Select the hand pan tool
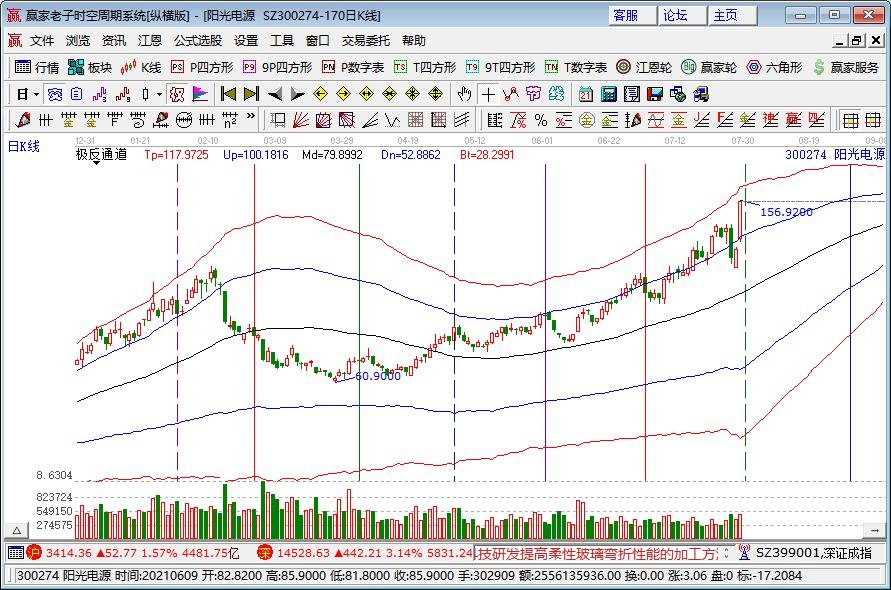Screen dimensions: 891x590 point(464,94)
